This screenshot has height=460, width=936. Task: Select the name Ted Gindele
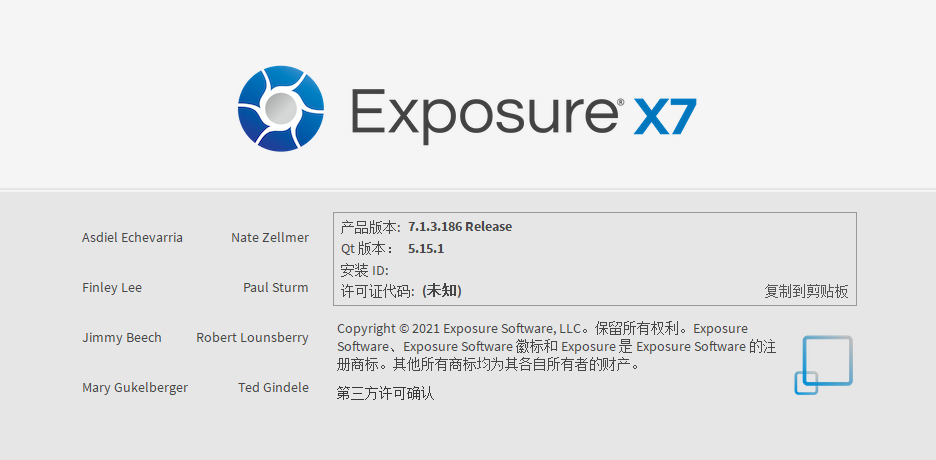pyautogui.click(x=273, y=388)
